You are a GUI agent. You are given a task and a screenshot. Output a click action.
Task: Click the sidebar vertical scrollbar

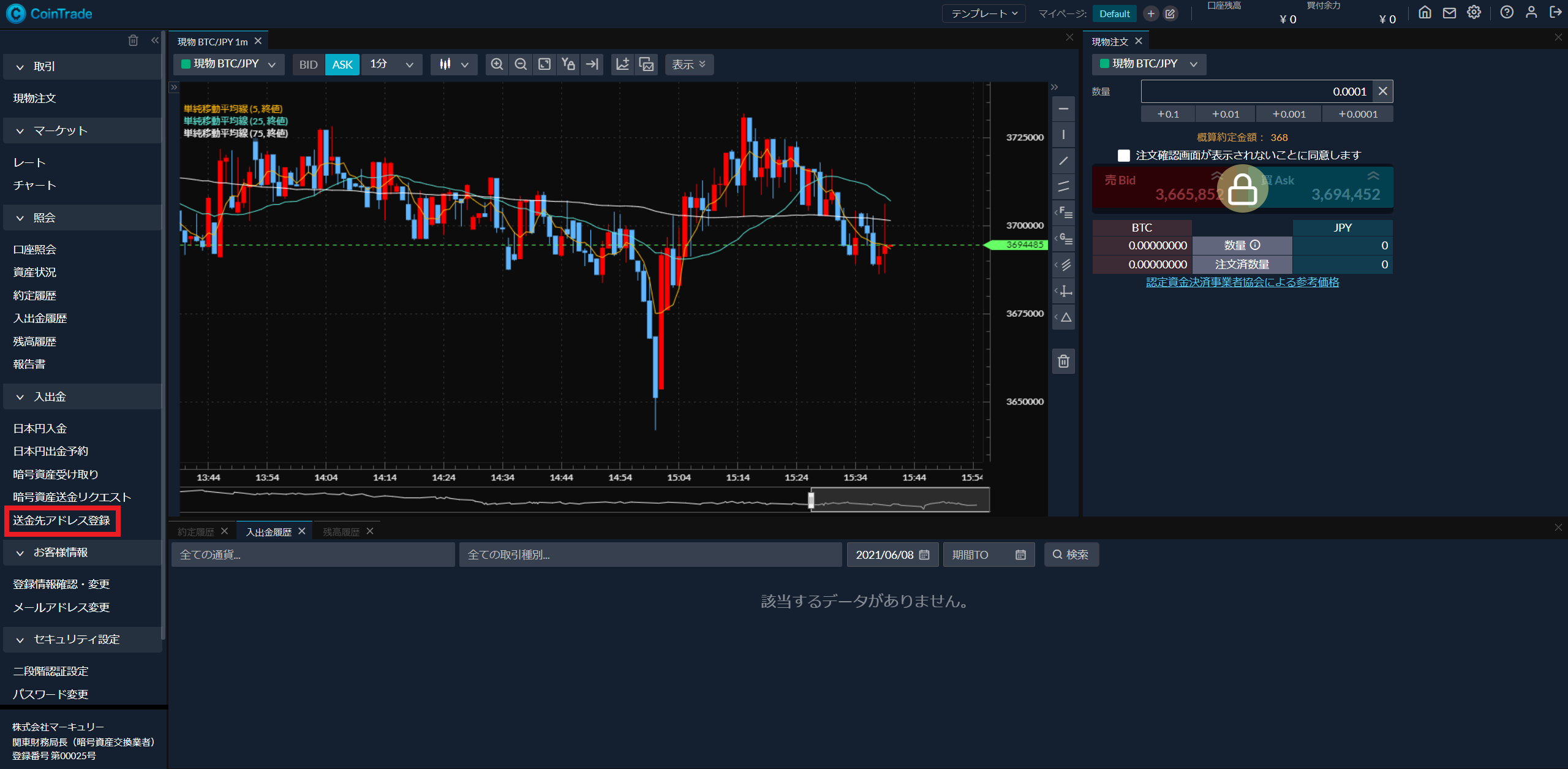pos(163,334)
